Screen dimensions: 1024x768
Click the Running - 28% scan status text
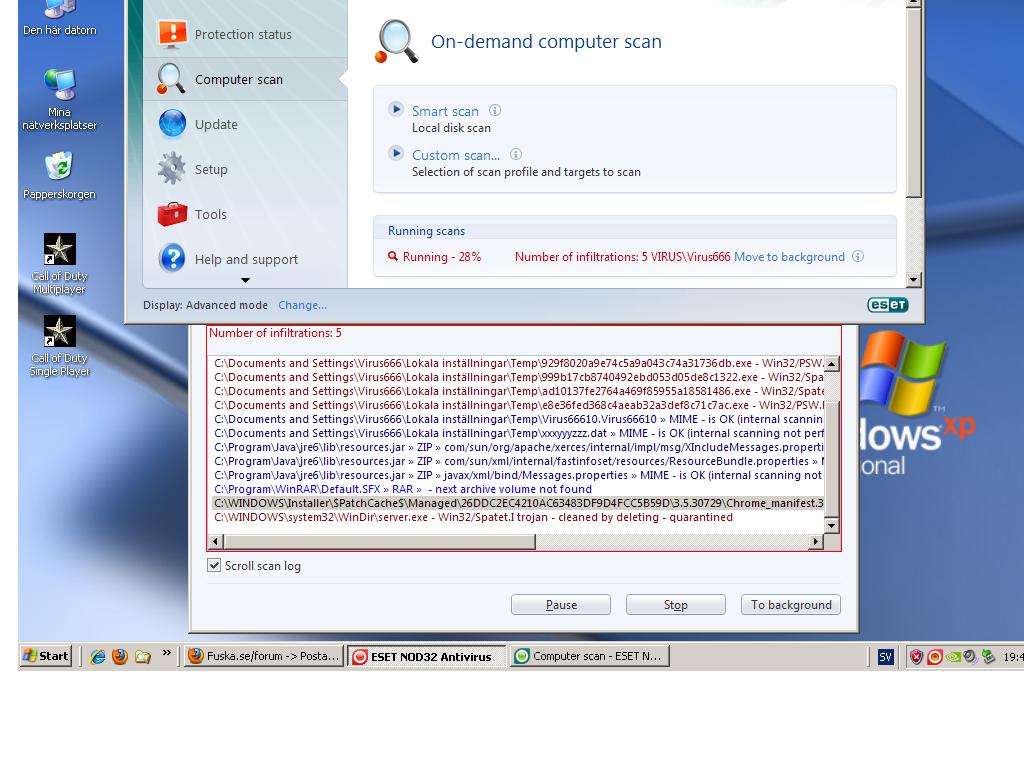coord(442,257)
